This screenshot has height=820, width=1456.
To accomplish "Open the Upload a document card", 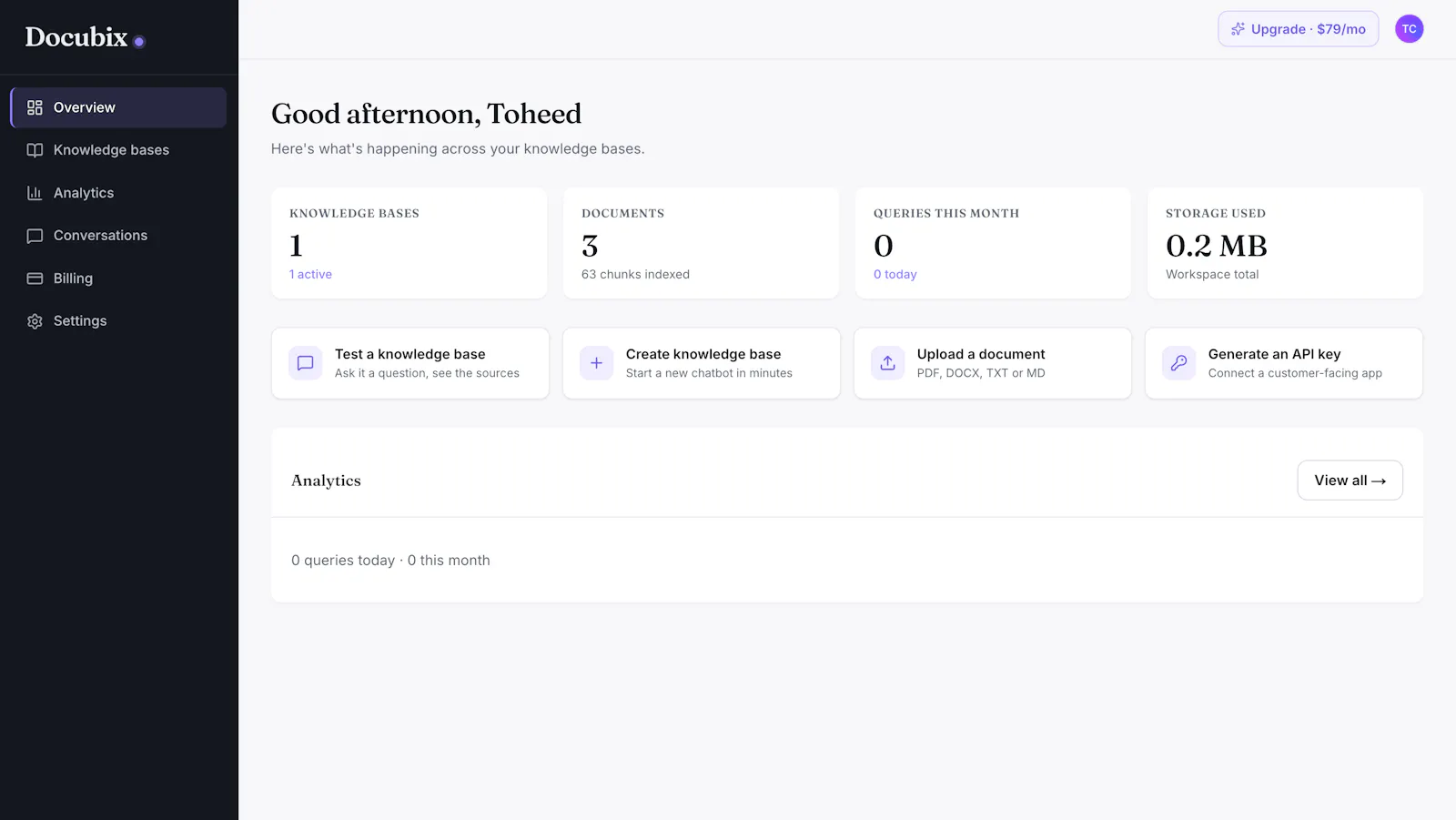I will (x=992, y=363).
